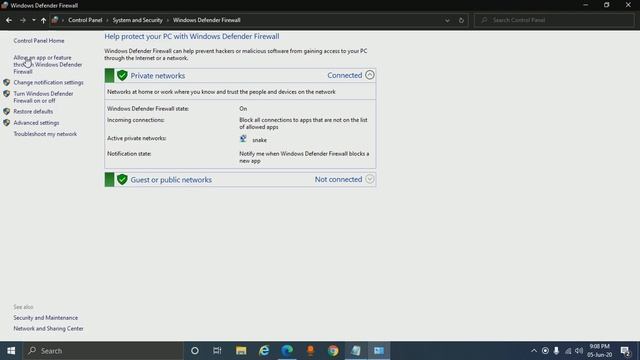Launch Microsoft Edge from taskbar
The height and width of the screenshot is (360, 640).
[287, 351]
